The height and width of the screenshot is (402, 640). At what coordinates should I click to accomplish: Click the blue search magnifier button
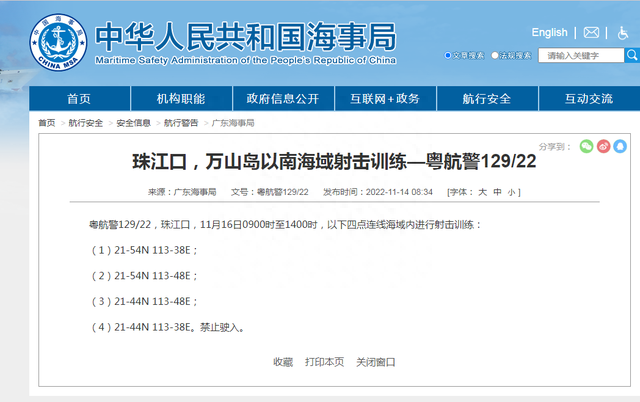(632, 55)
